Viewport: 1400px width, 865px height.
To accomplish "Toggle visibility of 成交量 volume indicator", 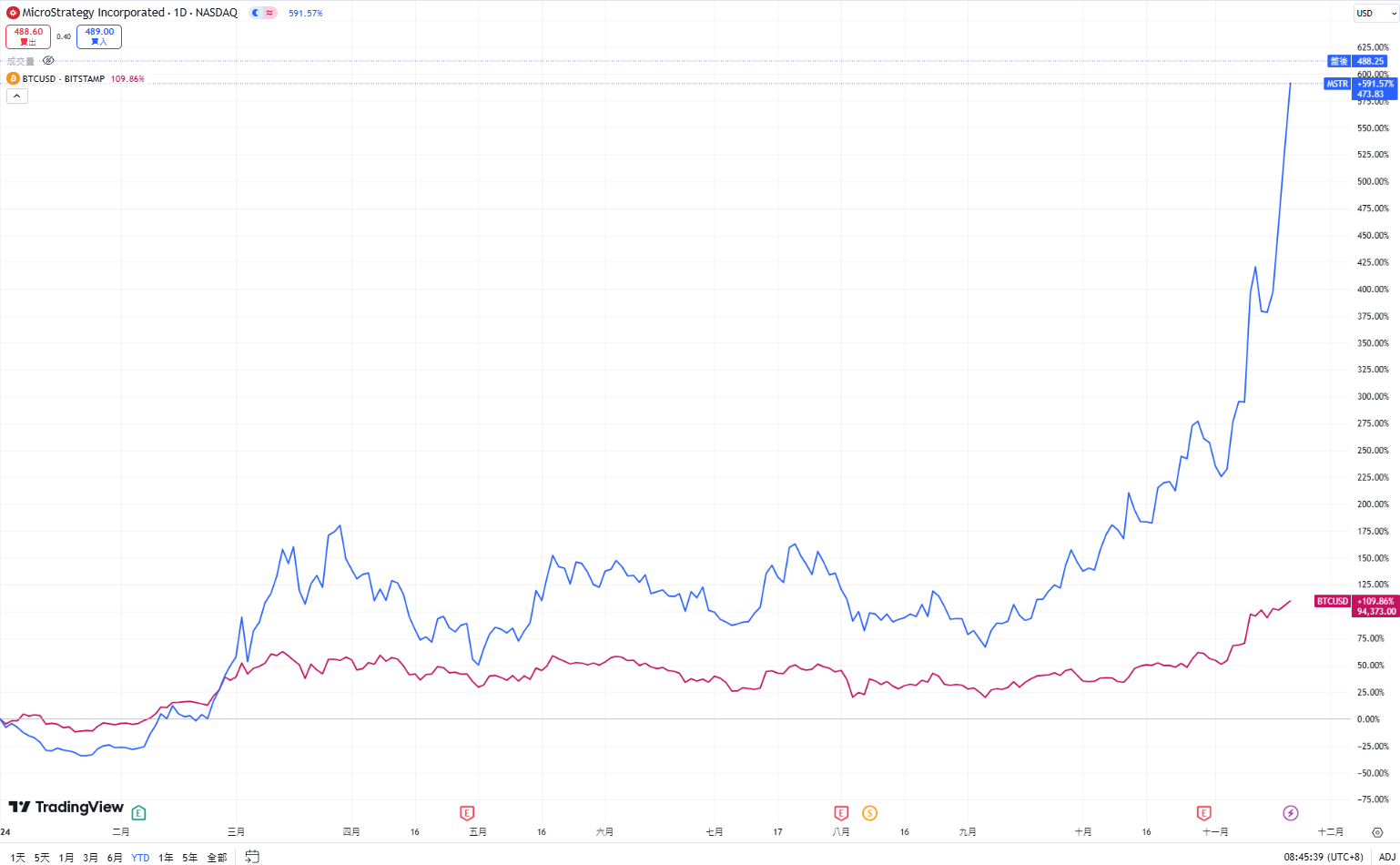I will 49,61.
